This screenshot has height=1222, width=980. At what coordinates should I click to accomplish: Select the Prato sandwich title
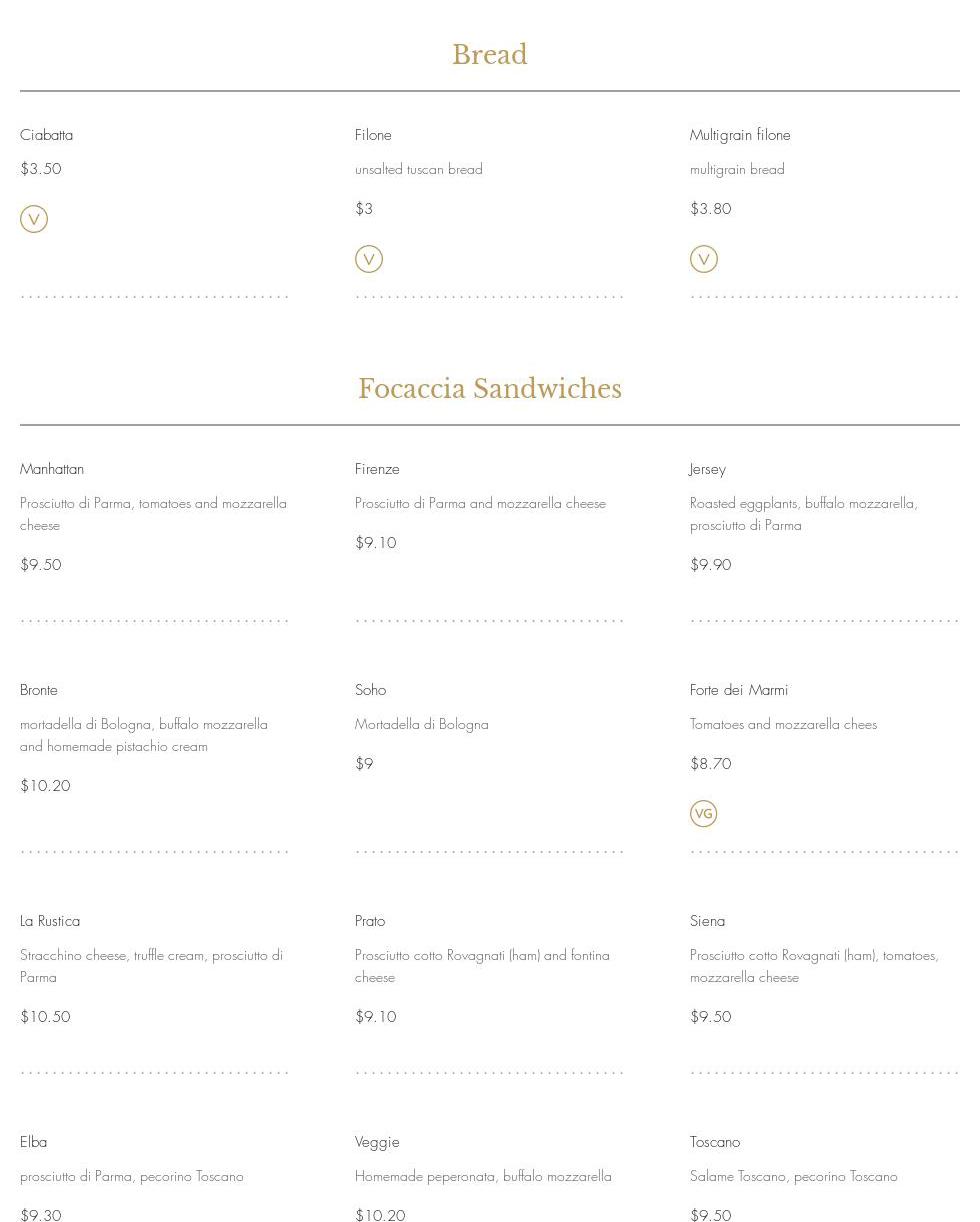370,921
